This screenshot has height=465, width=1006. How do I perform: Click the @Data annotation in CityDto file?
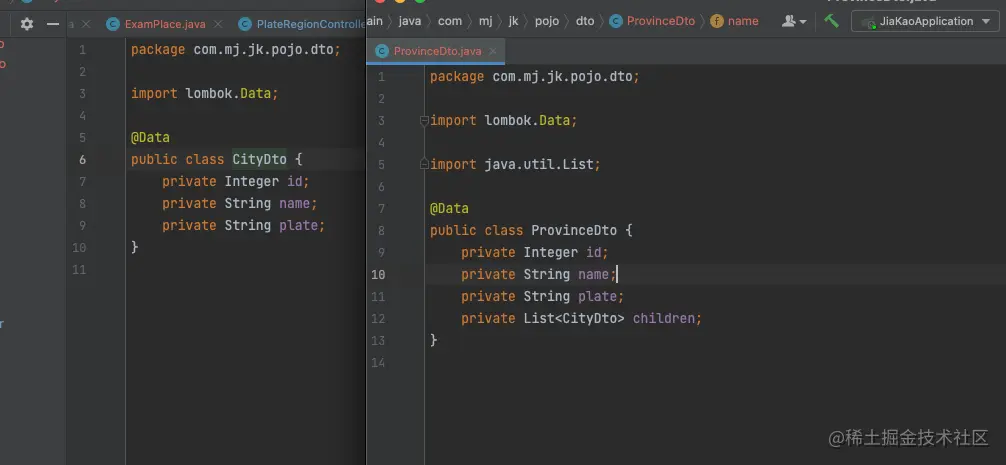pos(150,137)
